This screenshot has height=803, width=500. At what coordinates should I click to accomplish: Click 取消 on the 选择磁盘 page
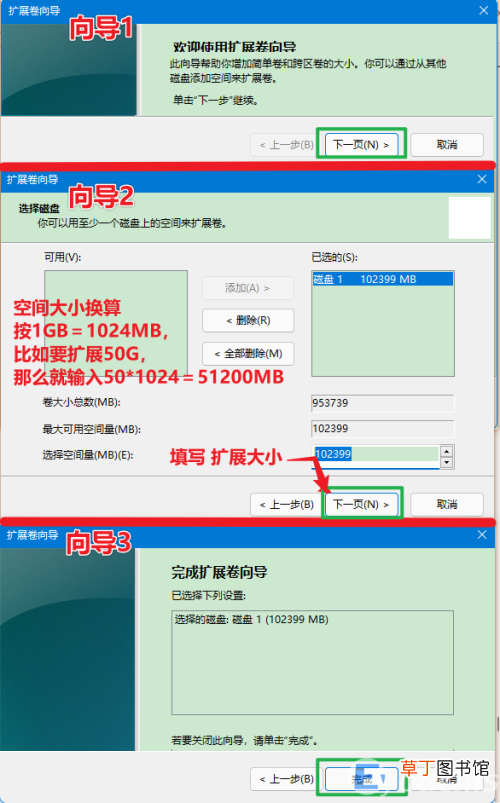tap(447, 504)
